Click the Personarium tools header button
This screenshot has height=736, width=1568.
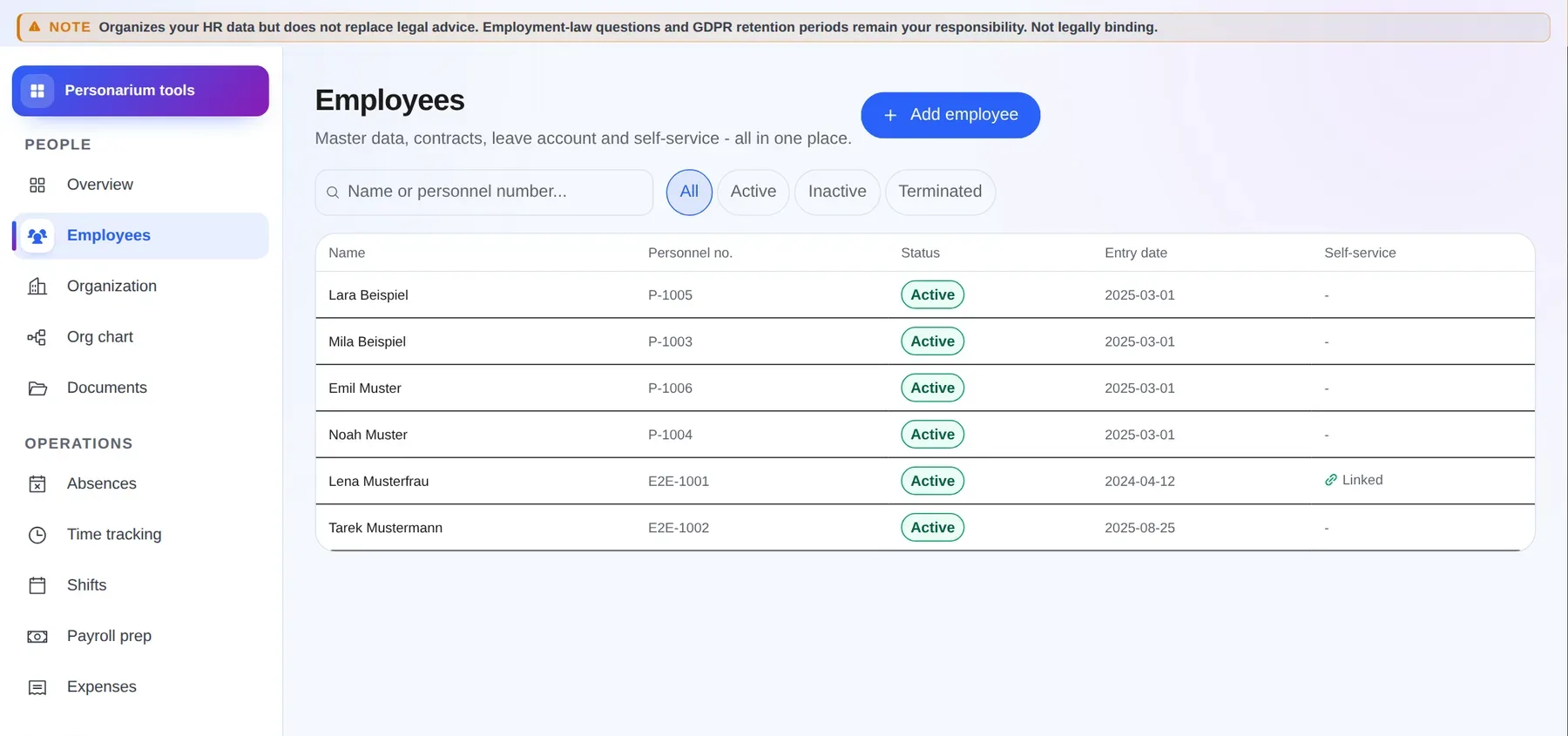pyautogui.click(x=140, y=91)
